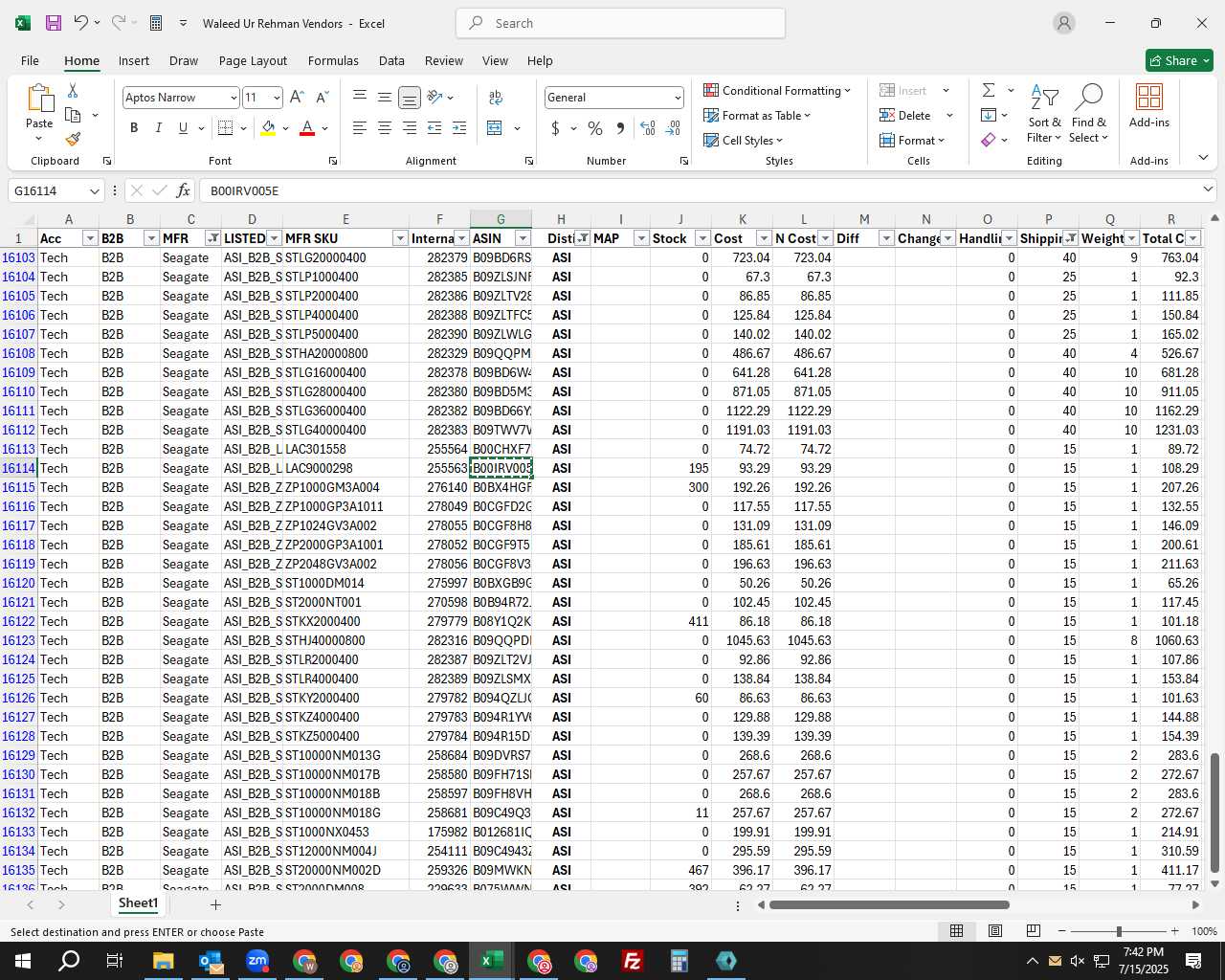
Task: Open Calculator from taskbar
Action: click(x=679, y=961)
